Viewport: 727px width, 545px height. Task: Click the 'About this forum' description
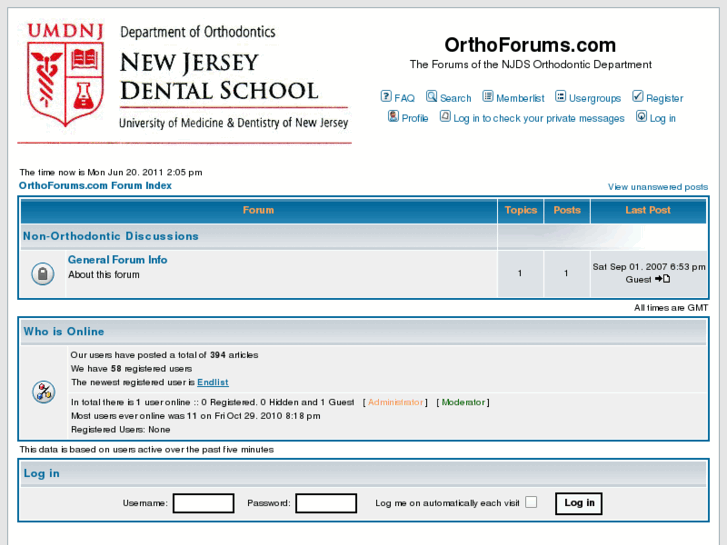pos(103,275)
